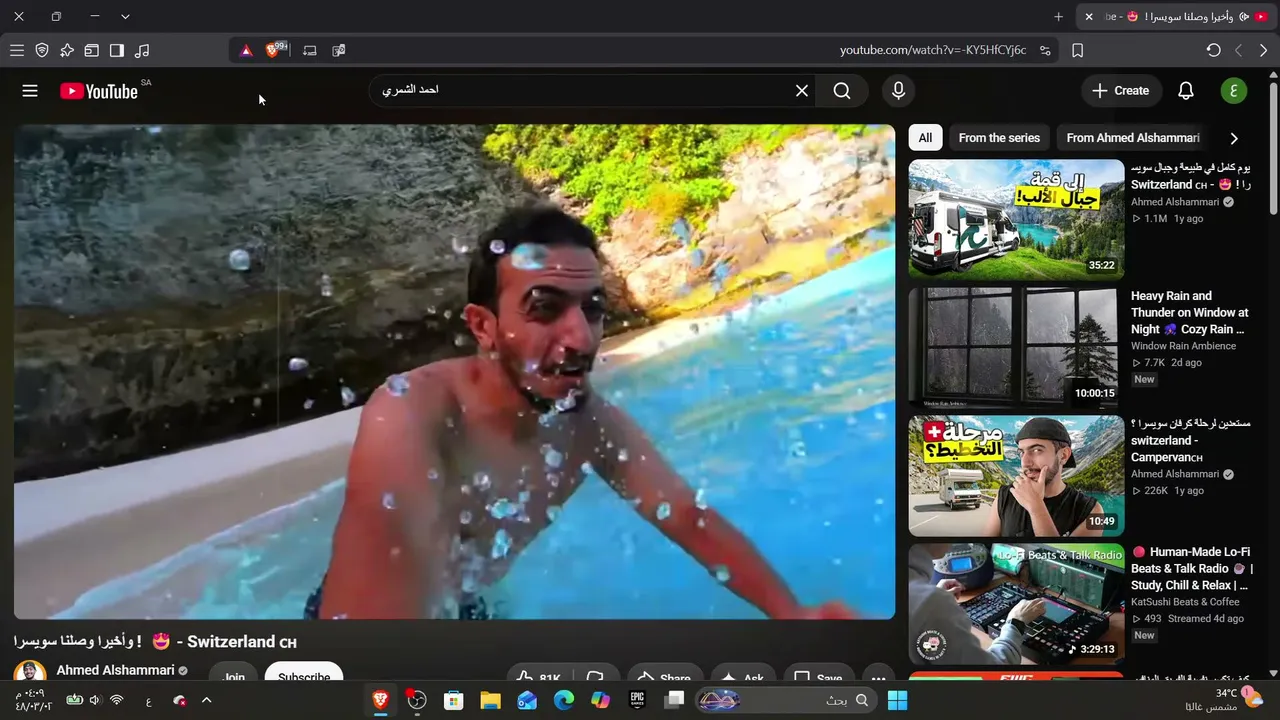Open the Heavy Rain and Thunder video title
The image size is (1280, 720).
[1190, 312]
